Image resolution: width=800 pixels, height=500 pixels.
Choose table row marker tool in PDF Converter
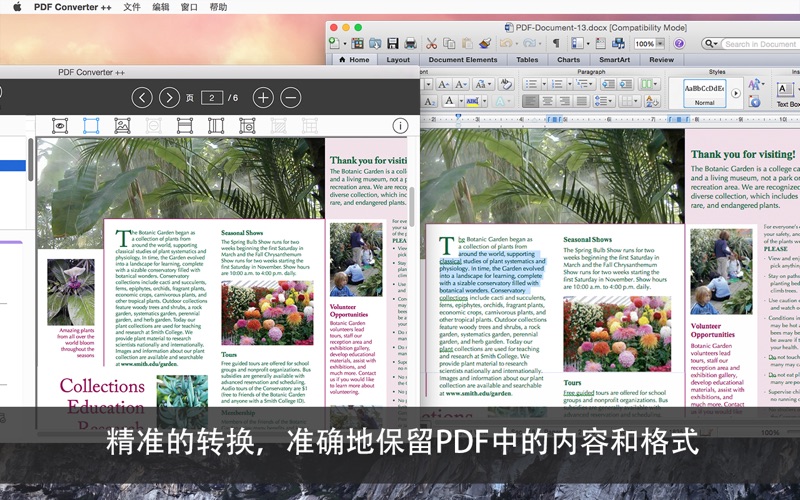(x=185, y=126)
